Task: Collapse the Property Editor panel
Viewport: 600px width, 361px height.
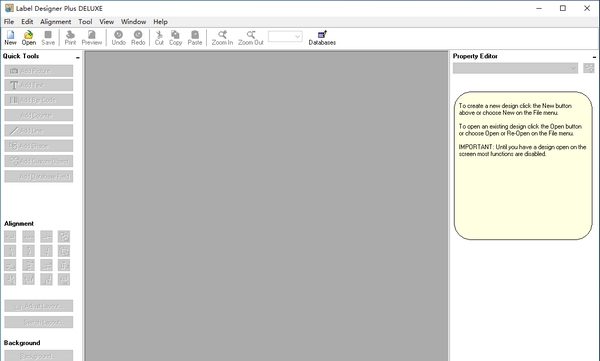Action: (594, 57)
